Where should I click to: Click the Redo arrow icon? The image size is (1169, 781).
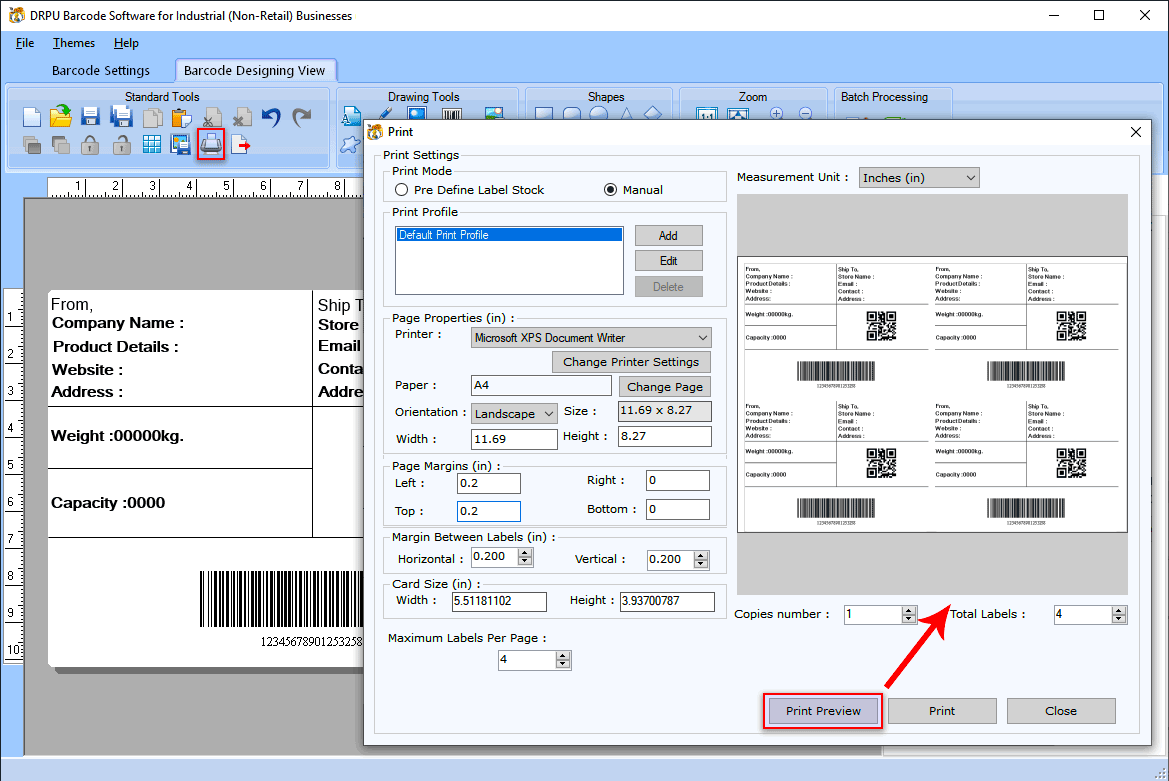point(301,117)
